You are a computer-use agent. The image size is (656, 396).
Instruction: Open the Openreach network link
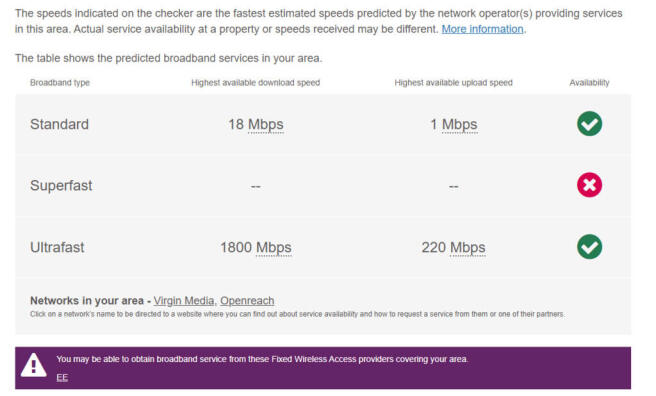[x=247, y=301]
